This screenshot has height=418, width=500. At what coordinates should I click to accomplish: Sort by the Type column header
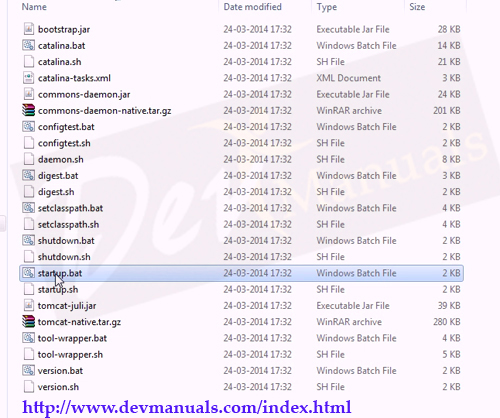point(327,7)
